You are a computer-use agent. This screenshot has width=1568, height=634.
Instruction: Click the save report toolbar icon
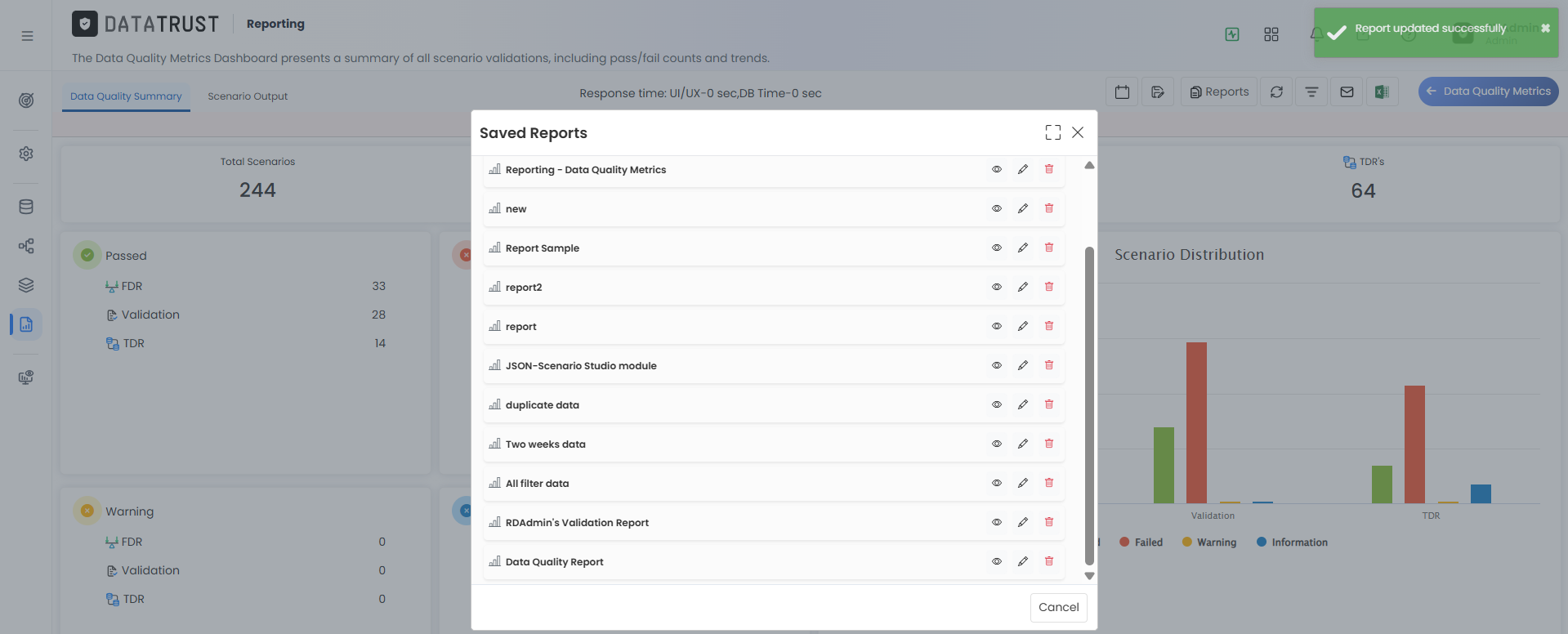1158,92
